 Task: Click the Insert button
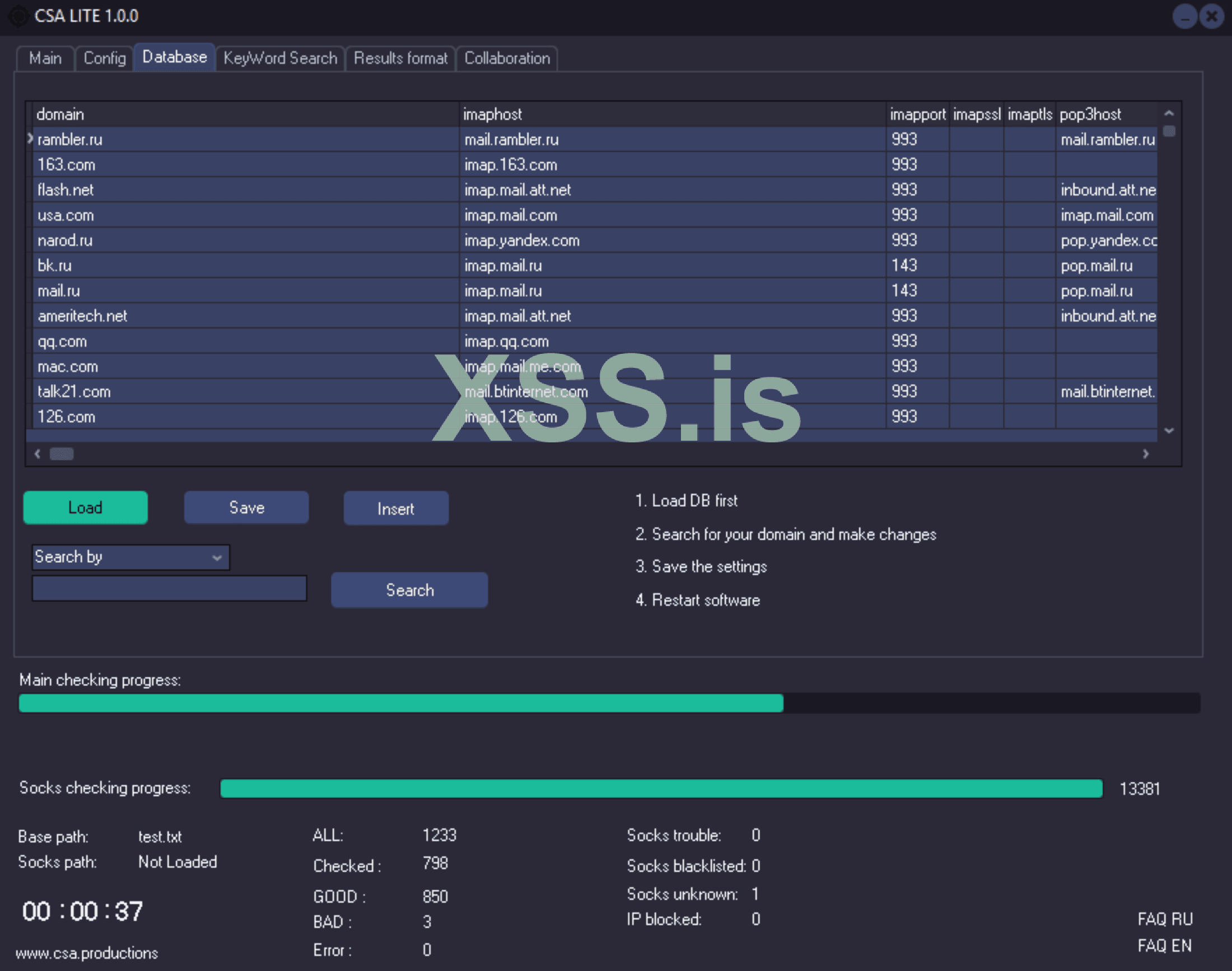pyautogui.click(x=396, y=508)
